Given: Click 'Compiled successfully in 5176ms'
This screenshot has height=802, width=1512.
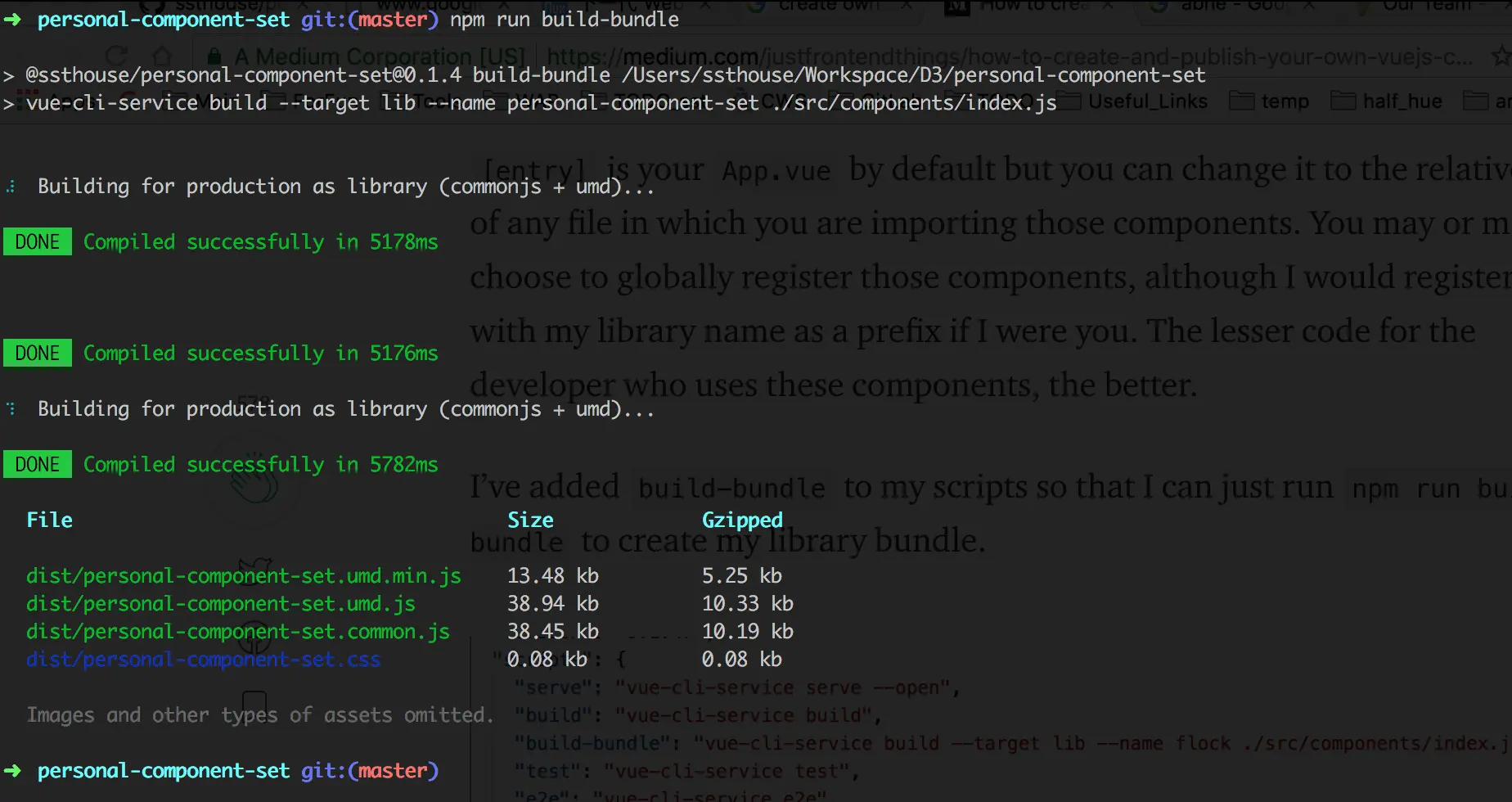Looking at the screenshot, I should pos(261,354).
